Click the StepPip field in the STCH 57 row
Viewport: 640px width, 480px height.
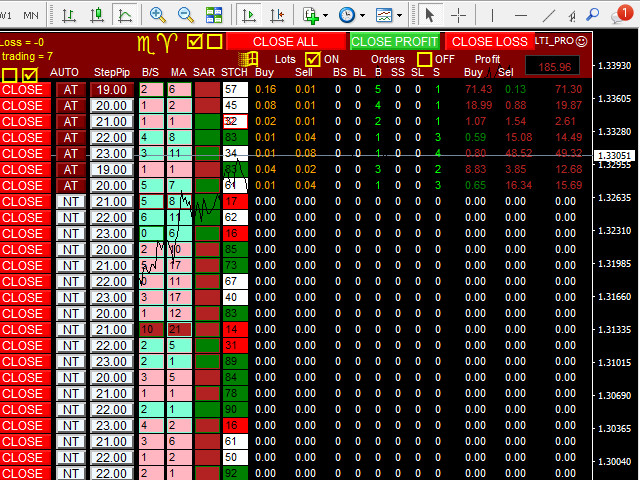click(x=111, y=90)
